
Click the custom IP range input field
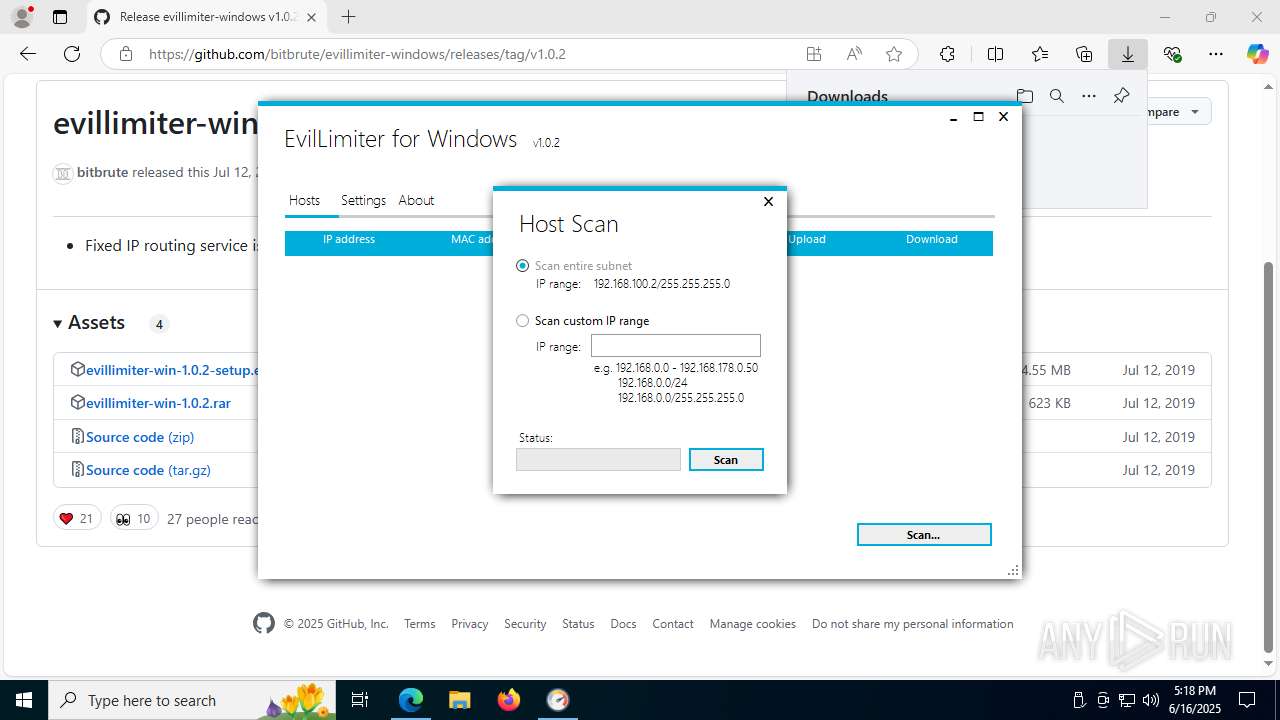click(x=676, y=346)
